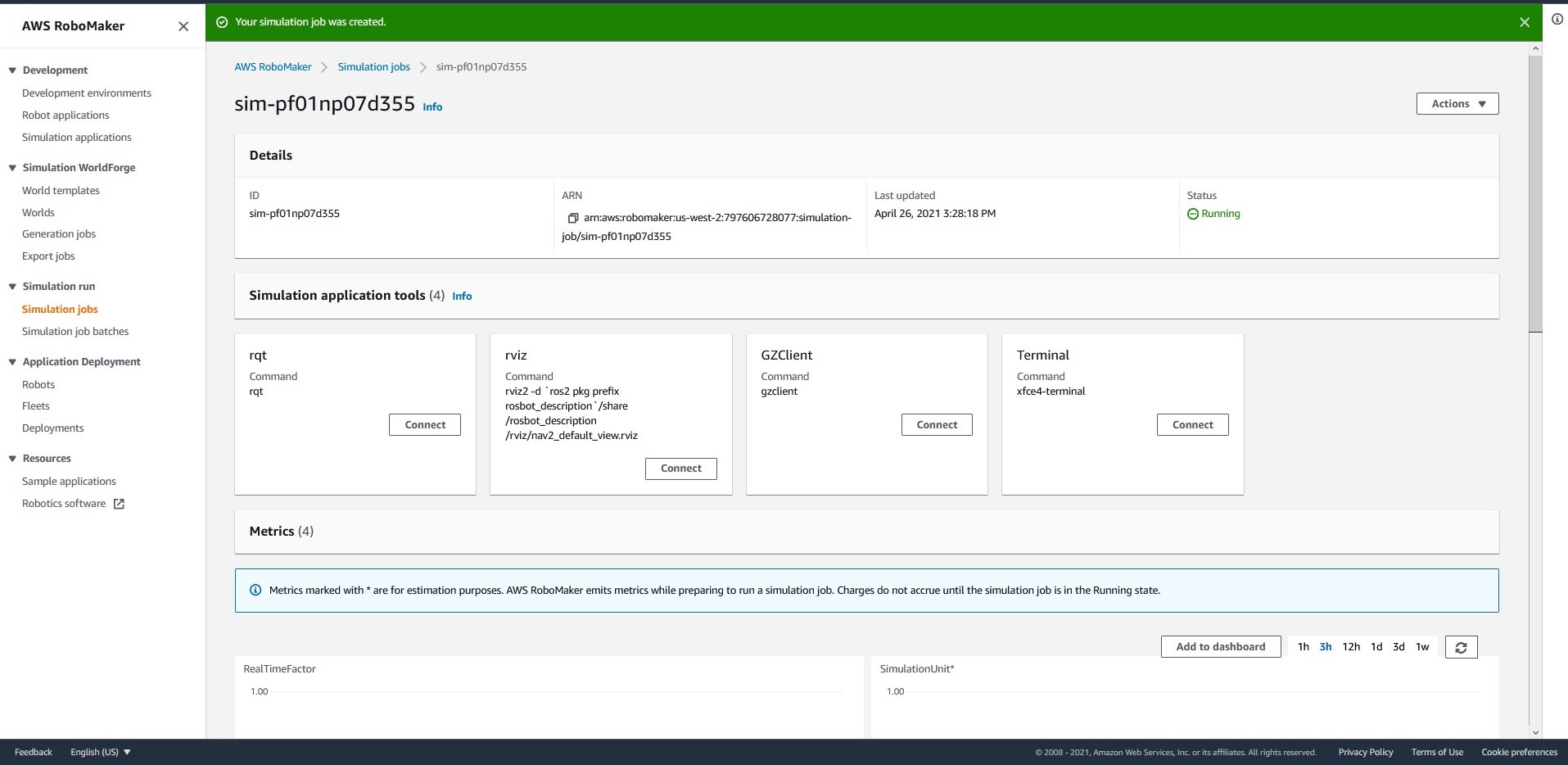Set metrics time range to 1d
Image resolution: width=1568 pixels, height=765 pixels.
pyautogui.click(x=1376, y=647)
